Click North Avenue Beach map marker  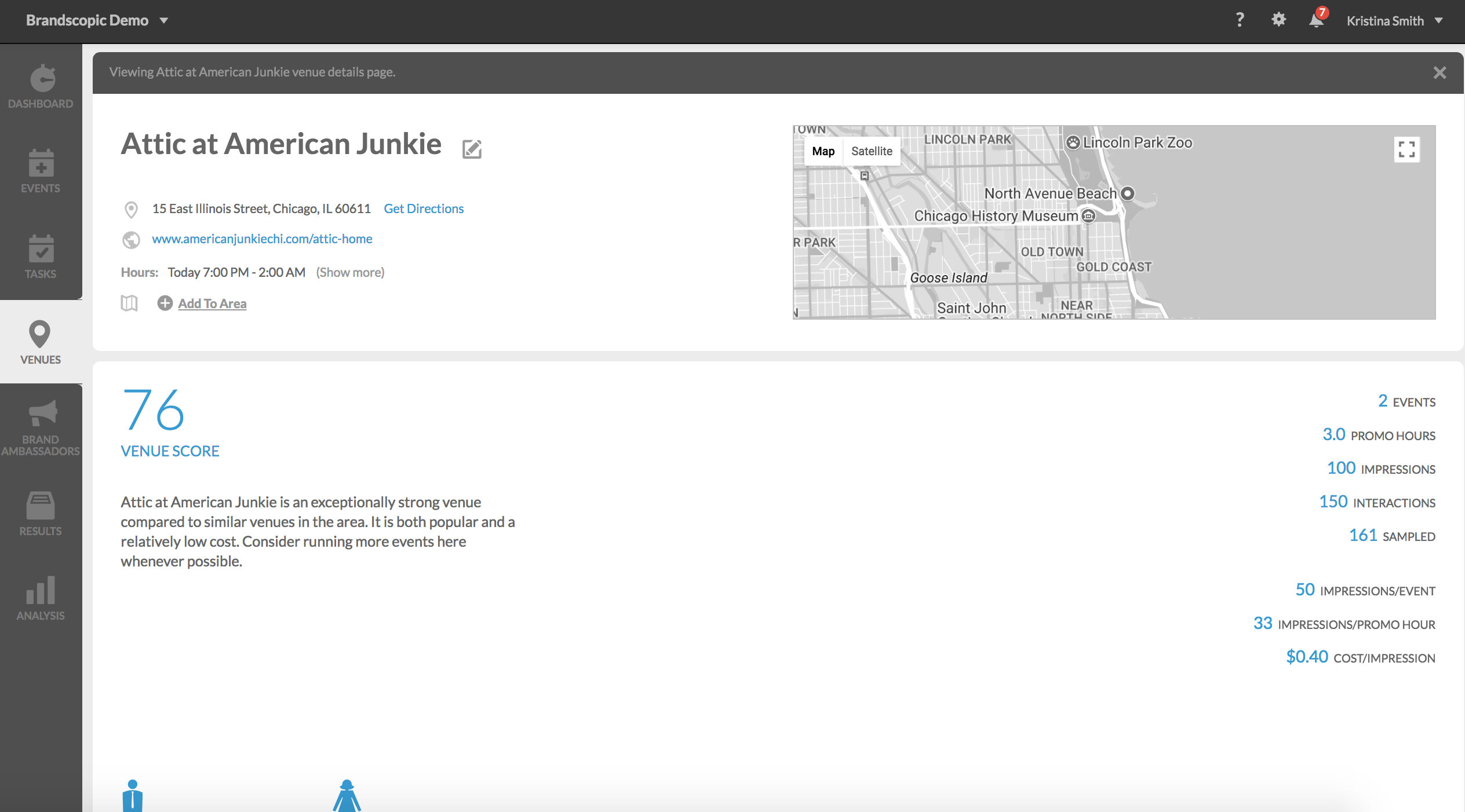pos(1127,193)
